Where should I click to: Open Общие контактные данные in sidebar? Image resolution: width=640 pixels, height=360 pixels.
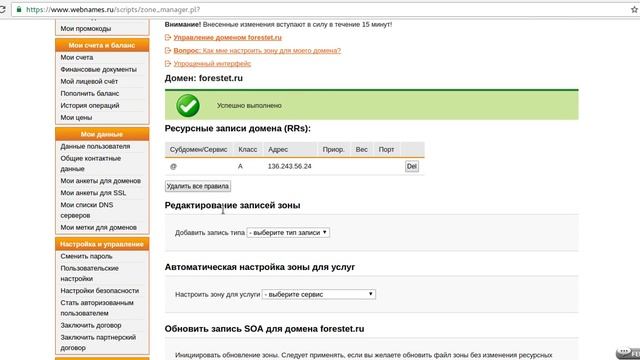[x=91, y=163]
